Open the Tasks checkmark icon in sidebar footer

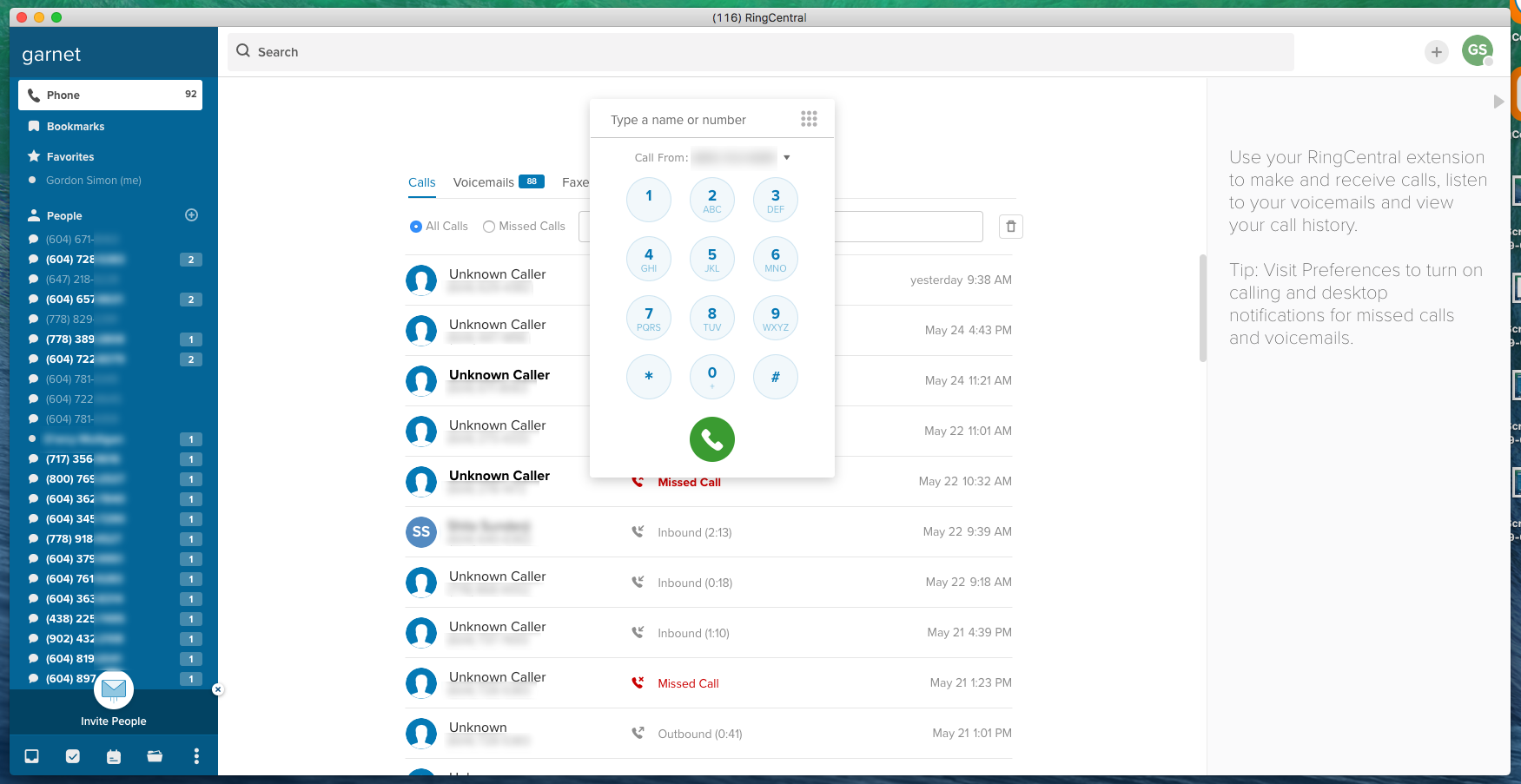coord(73,756)
